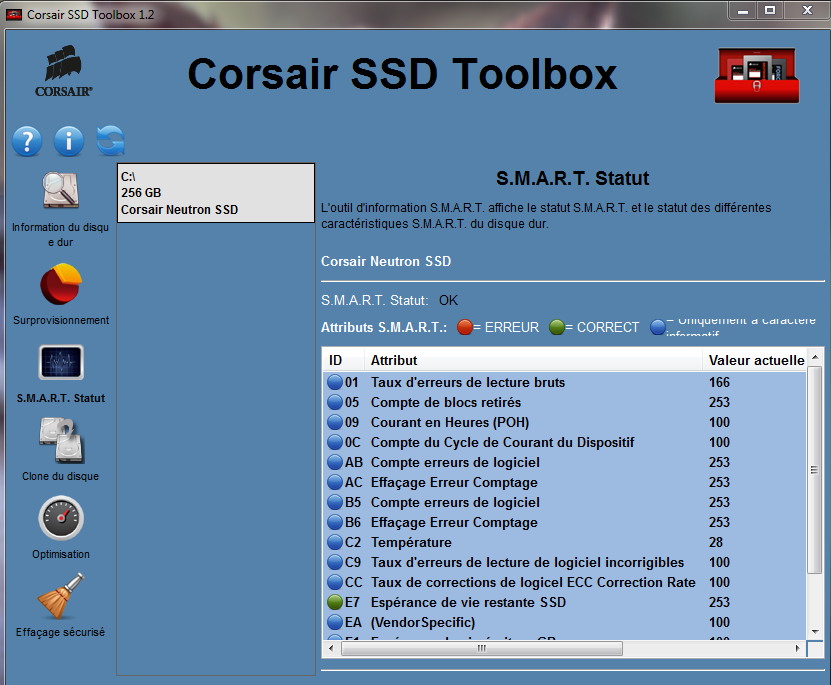Click the Corsair Neutron SSD heading
The height and width of the screenshot is (685, 831).
point(386,261)
